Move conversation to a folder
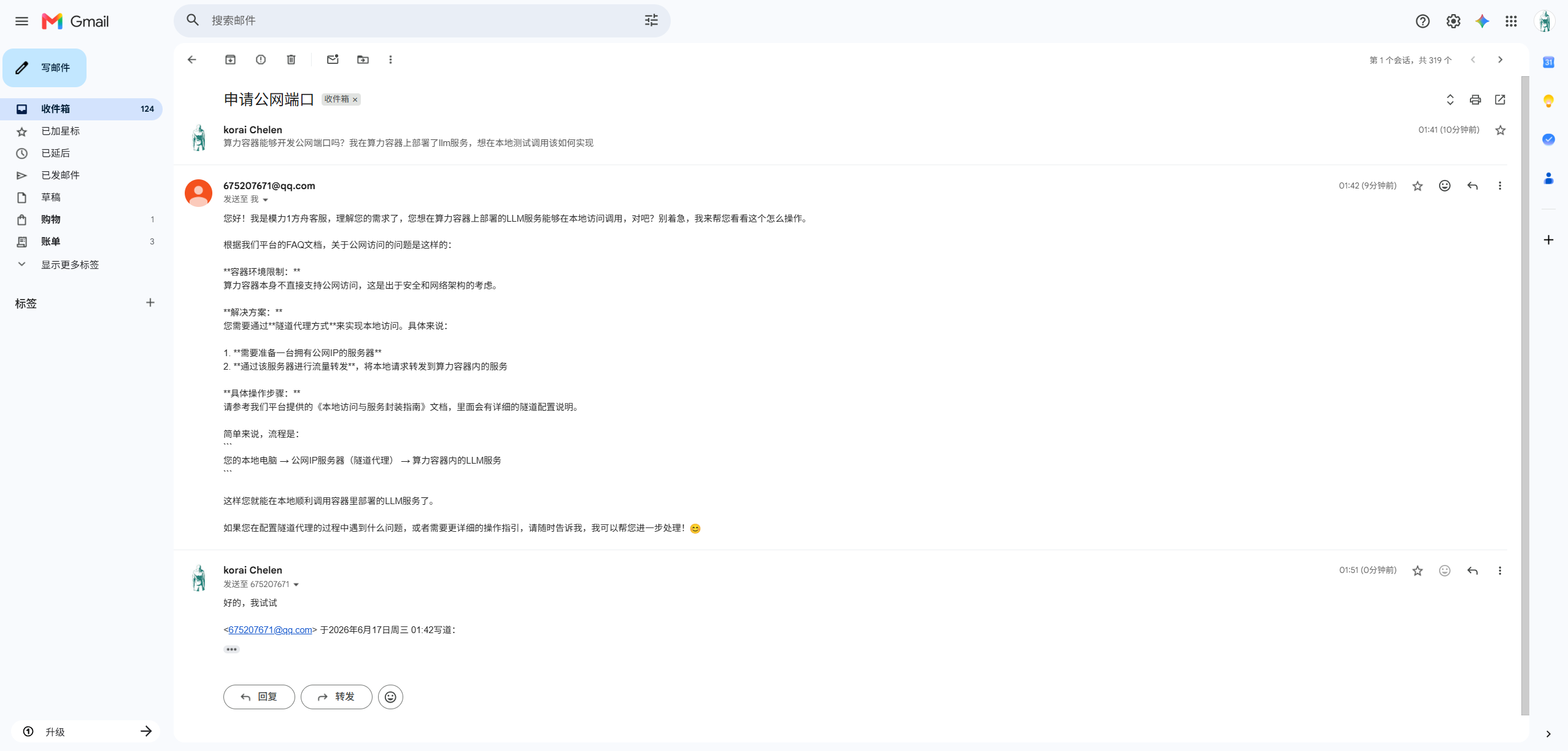The width and height of the screenshot is (1568, 751). tap(363, 60)
